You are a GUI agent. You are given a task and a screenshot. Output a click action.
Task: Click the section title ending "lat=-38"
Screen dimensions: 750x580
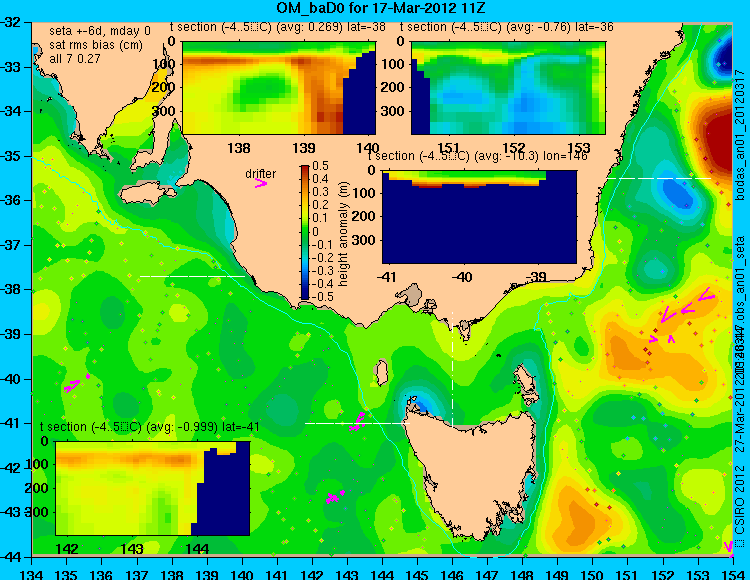(277, 27)
